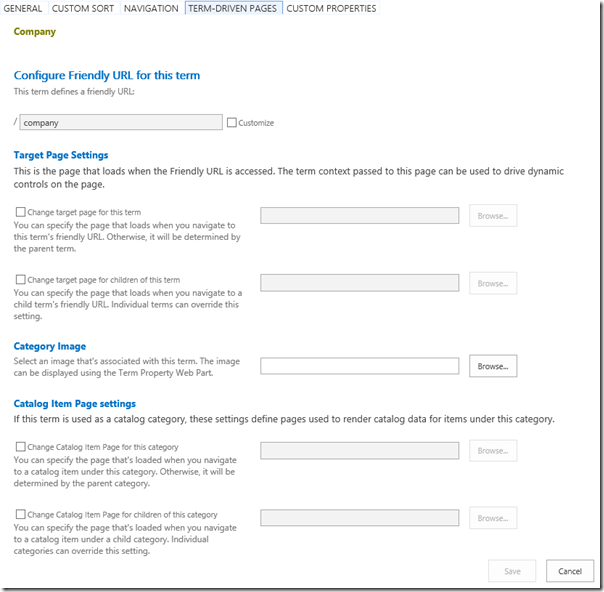
Task: Click Browse for children's target page
Action: 493,283
